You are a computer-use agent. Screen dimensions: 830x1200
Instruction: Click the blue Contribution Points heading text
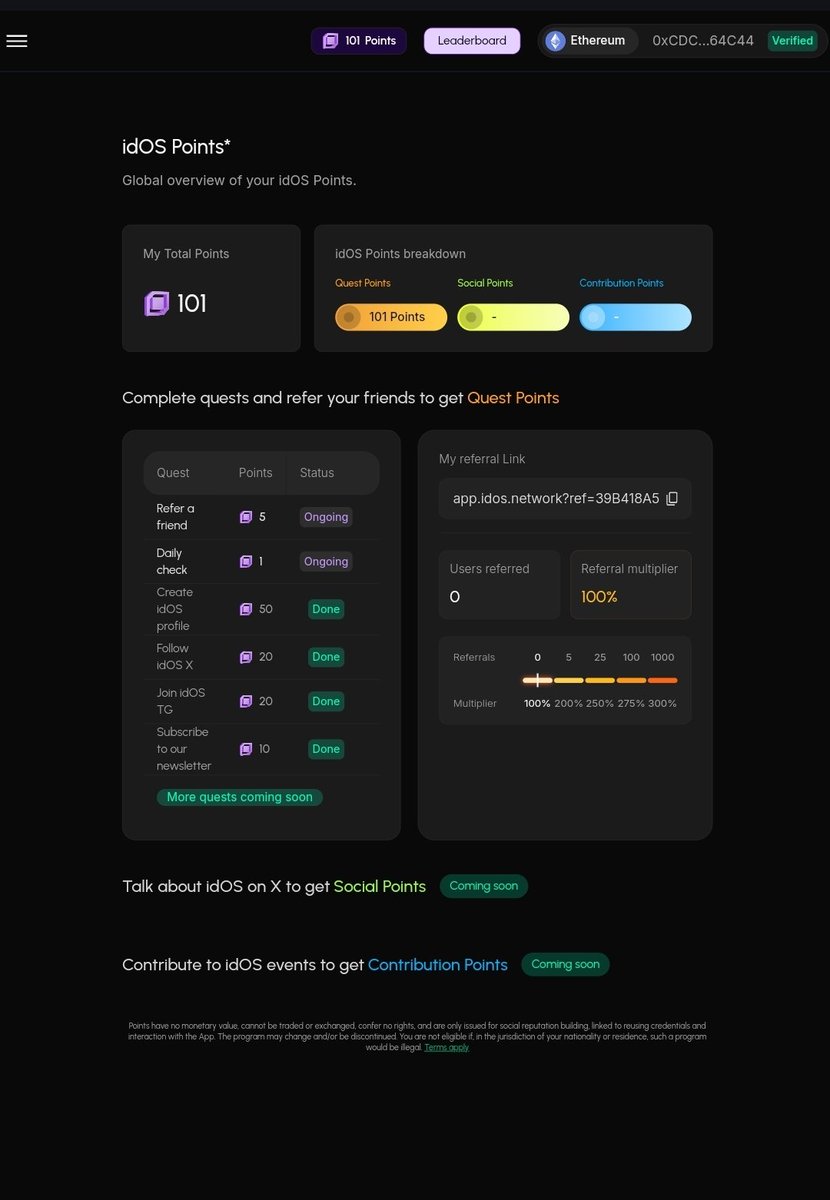click(438, 965)
